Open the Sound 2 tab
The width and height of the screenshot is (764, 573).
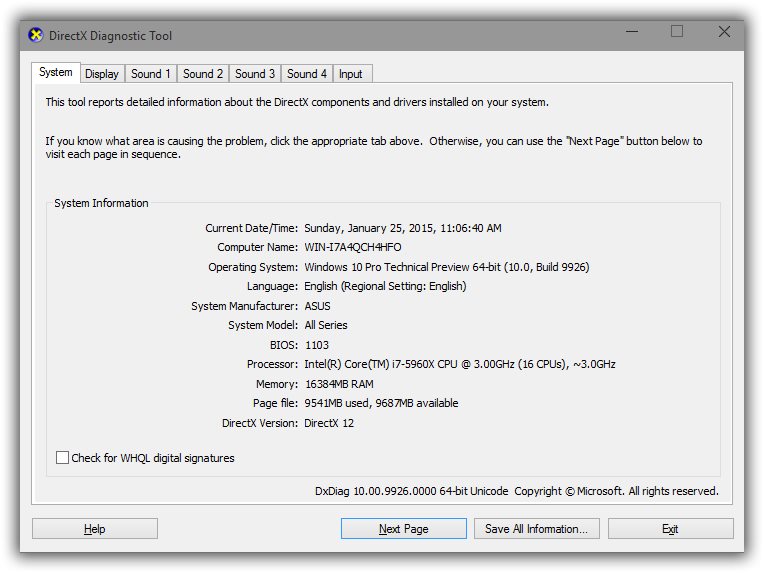[203, 74]
